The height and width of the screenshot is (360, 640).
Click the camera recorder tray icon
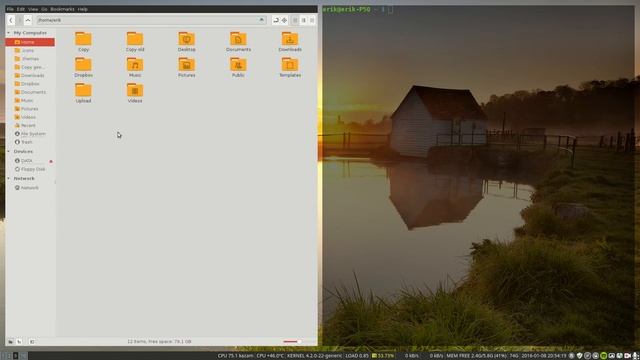(627, 356)
